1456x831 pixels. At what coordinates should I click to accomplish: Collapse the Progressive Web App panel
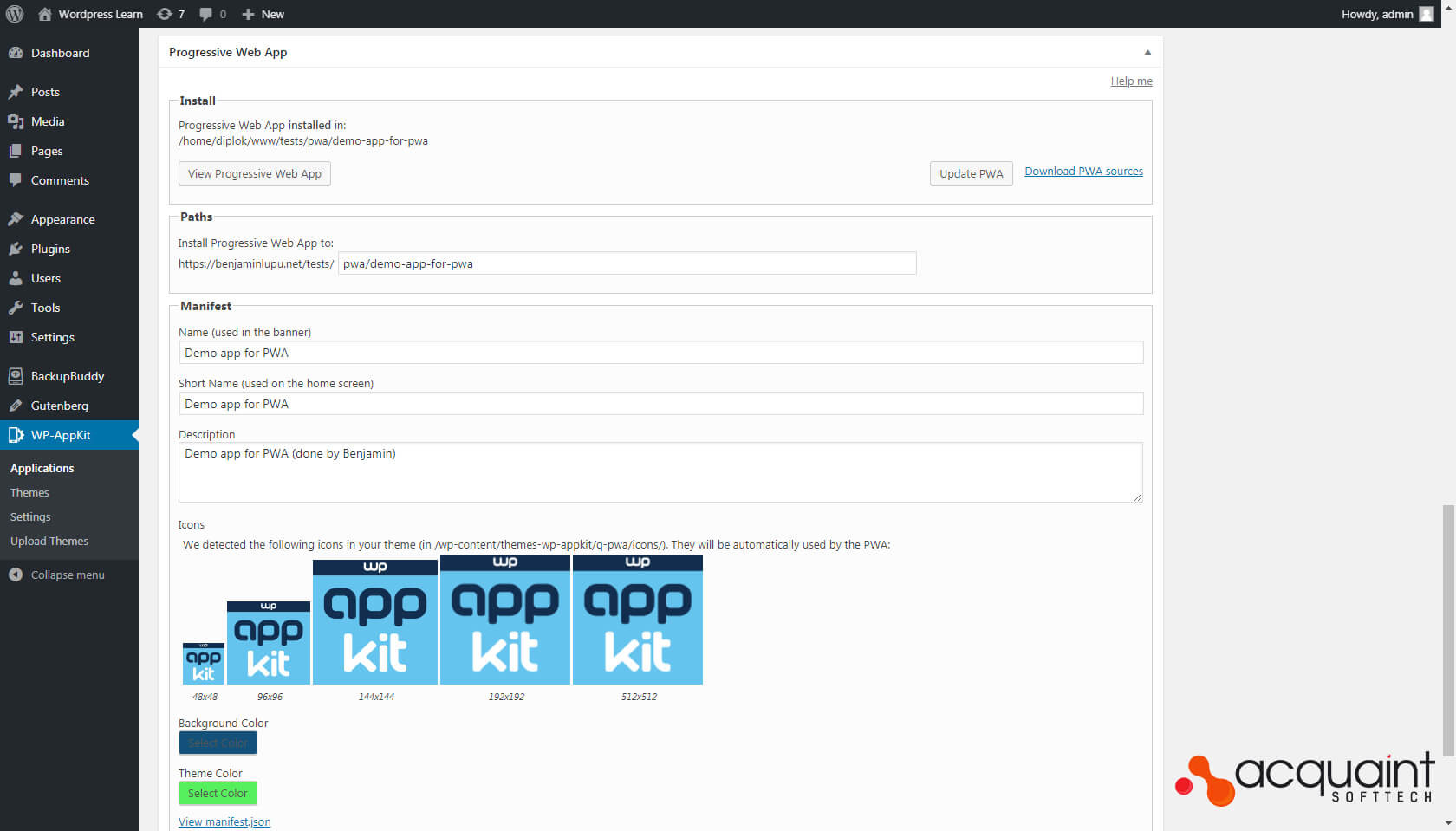pyautogui.click(x=1147, y=52)
